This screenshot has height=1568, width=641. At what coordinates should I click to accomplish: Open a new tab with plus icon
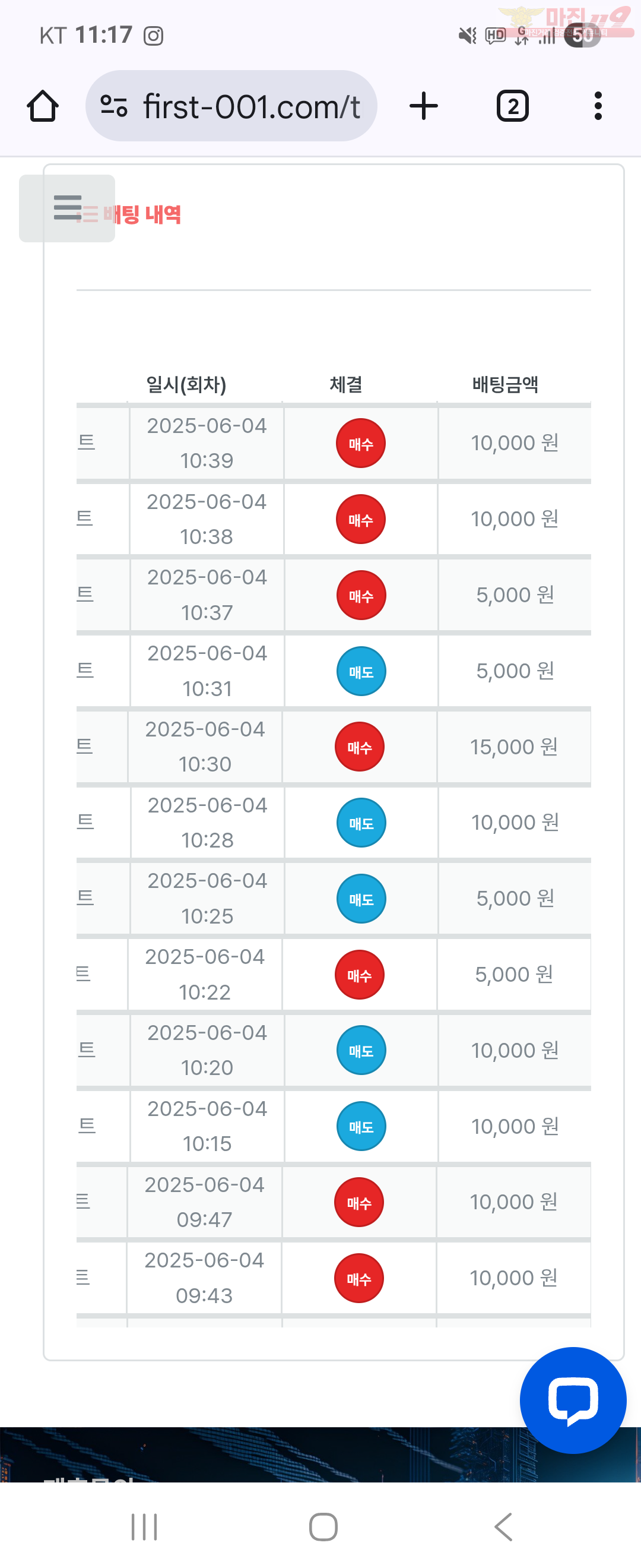click(x=424, y=106)
